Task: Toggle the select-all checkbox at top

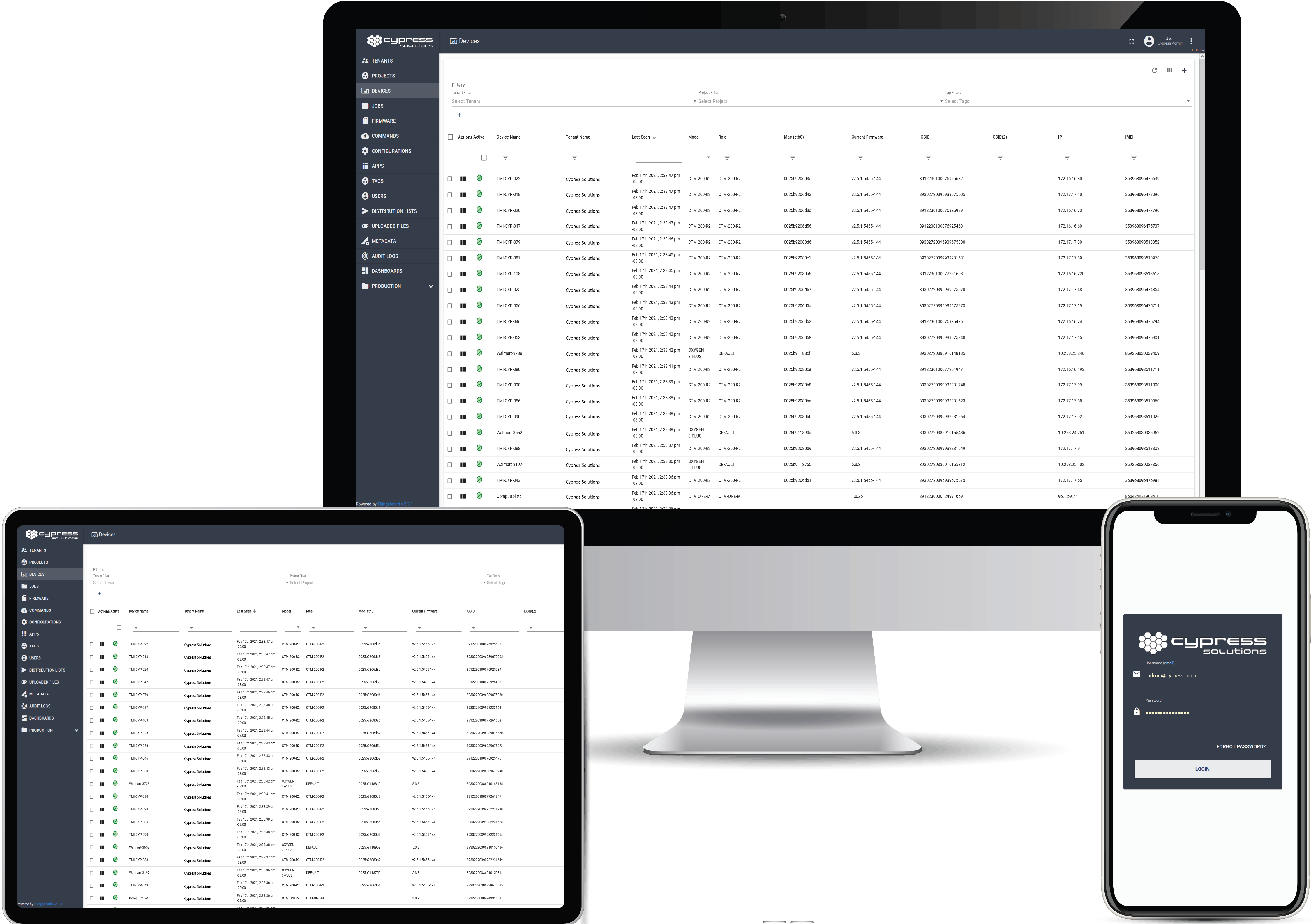Action: point(450,136)
